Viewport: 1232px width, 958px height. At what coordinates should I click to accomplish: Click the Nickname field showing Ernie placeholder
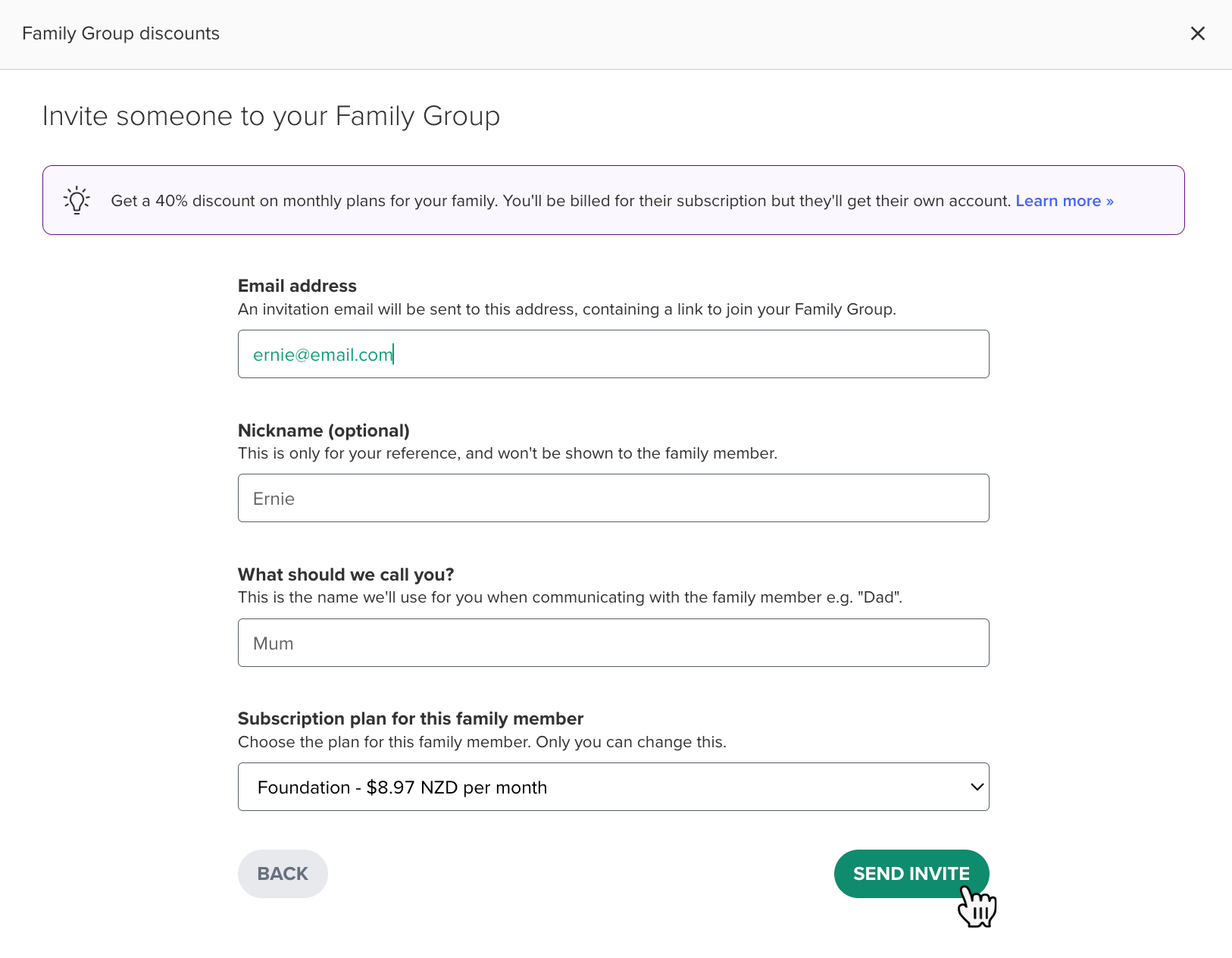[x=613, y=498]
